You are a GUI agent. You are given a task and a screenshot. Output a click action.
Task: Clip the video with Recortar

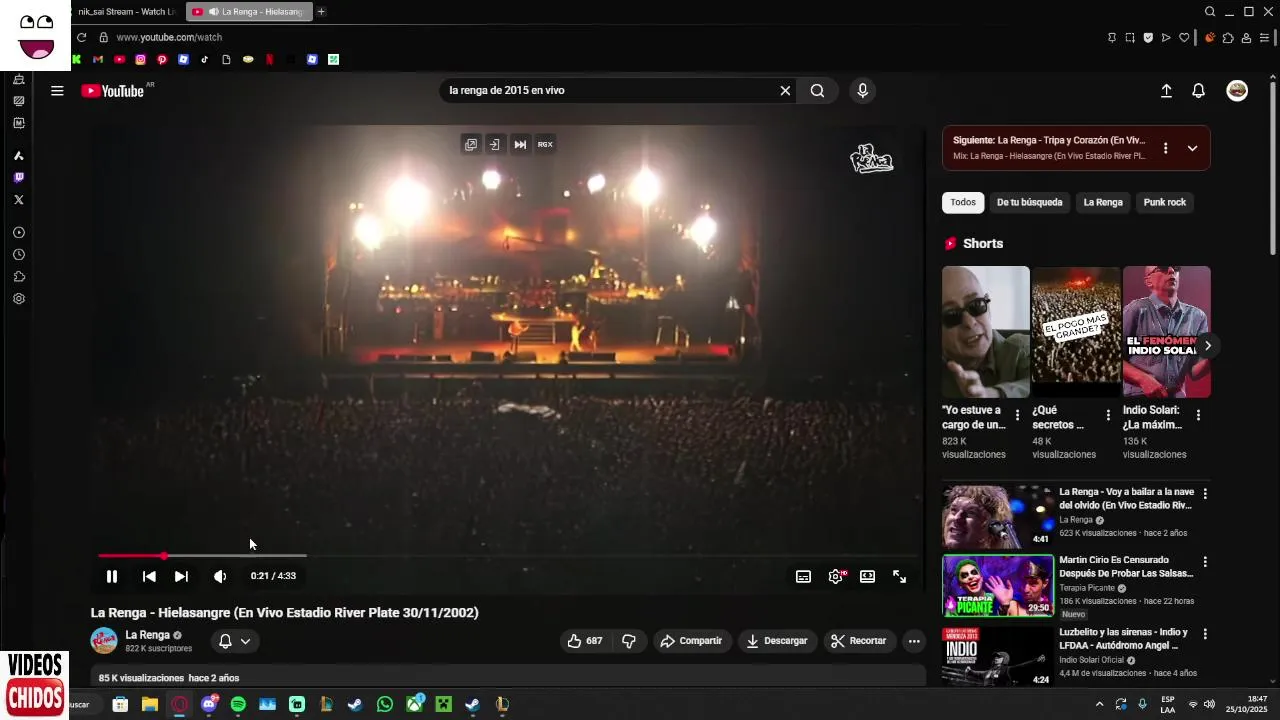(x=859, y=641)
